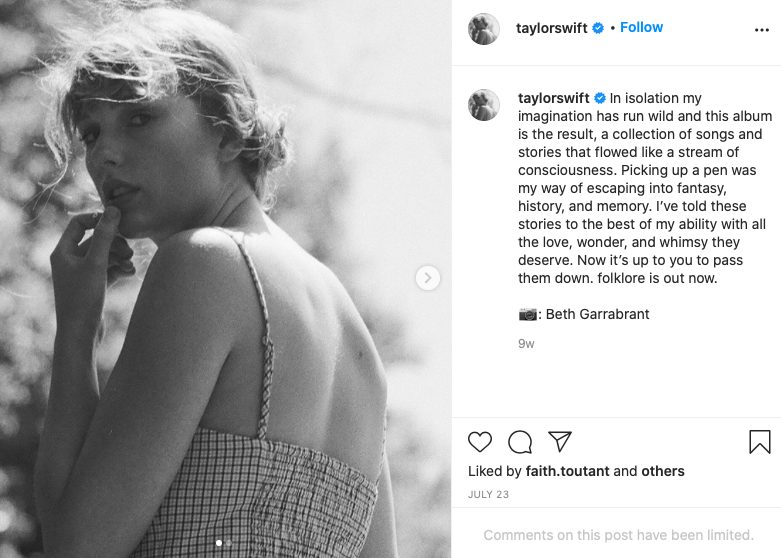
Task: Click the avatar beside the caption
Action: point(484,105)
